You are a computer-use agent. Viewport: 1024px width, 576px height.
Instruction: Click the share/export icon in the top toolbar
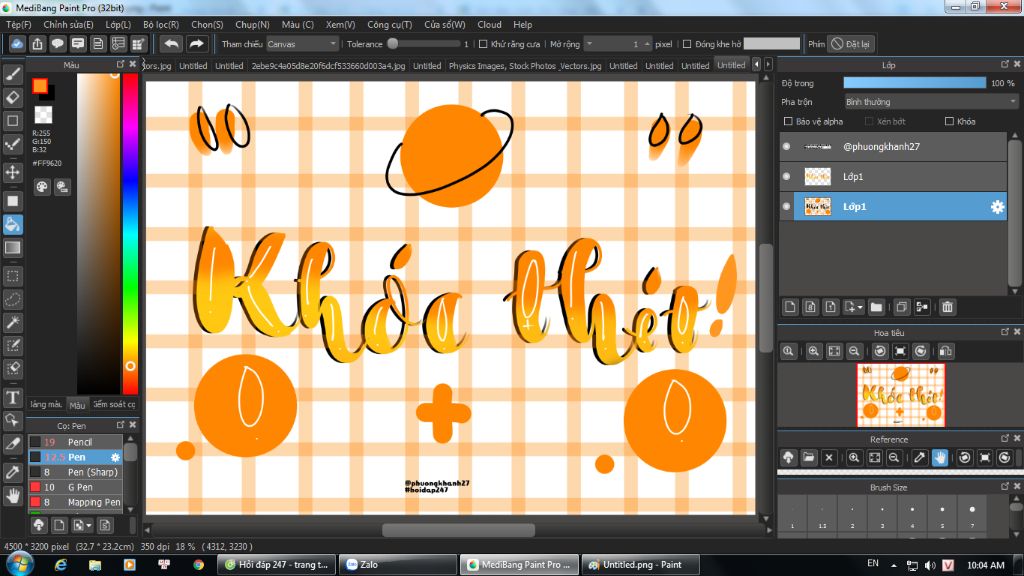click(x=37, y=44)
